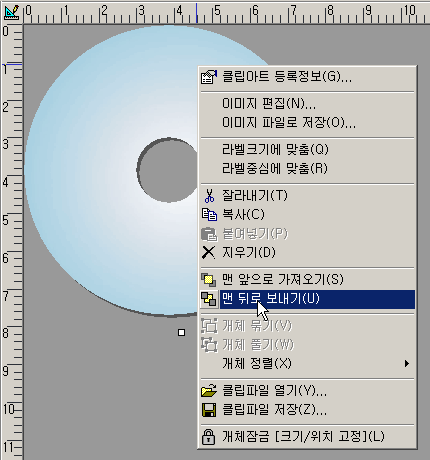Click the horizontal ruler at mark 5

click(x=217, y=13)
